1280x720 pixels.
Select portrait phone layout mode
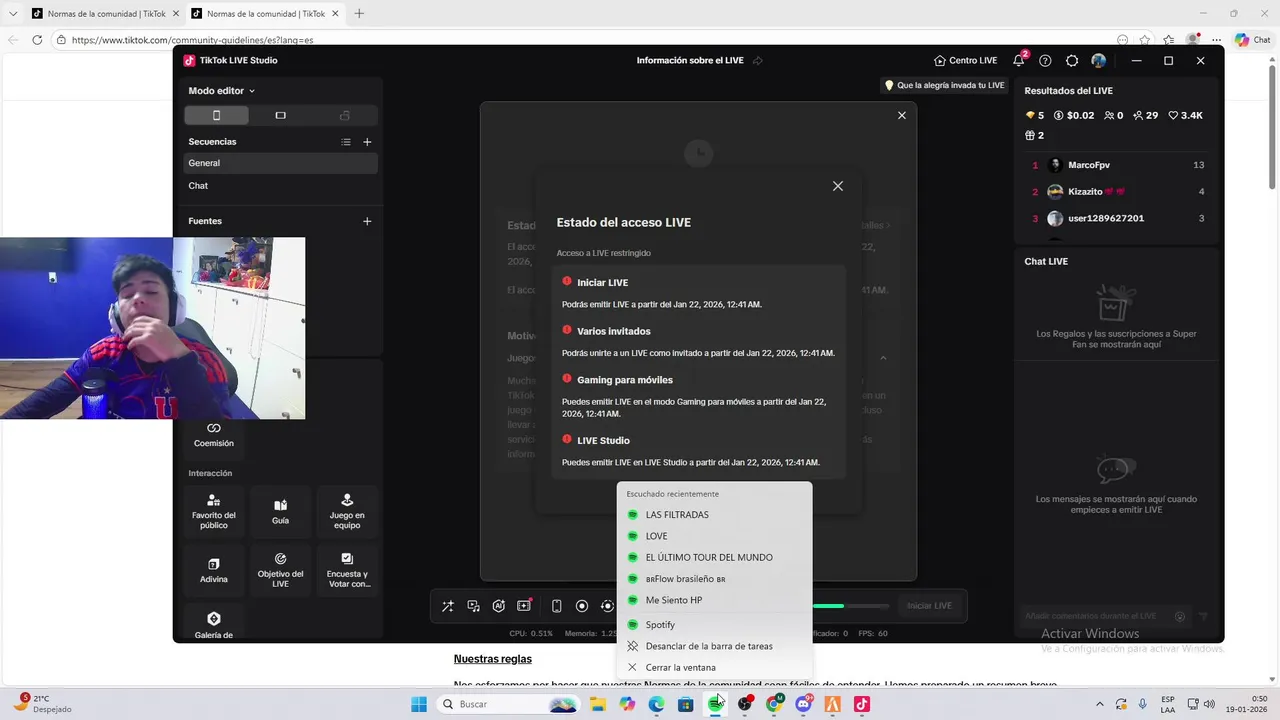pos(216,115)
